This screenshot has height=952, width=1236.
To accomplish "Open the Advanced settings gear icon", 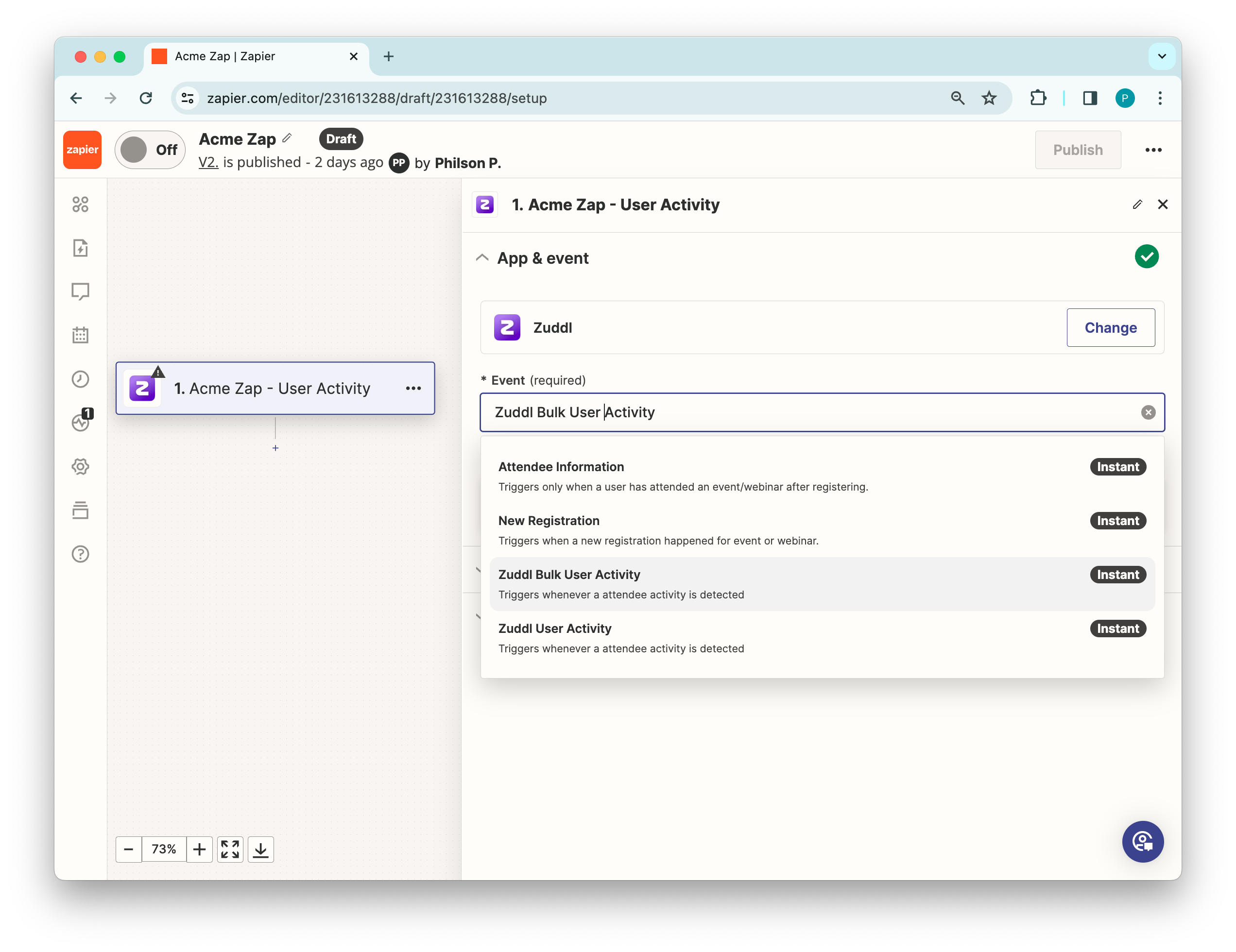I will coord(80,467).
